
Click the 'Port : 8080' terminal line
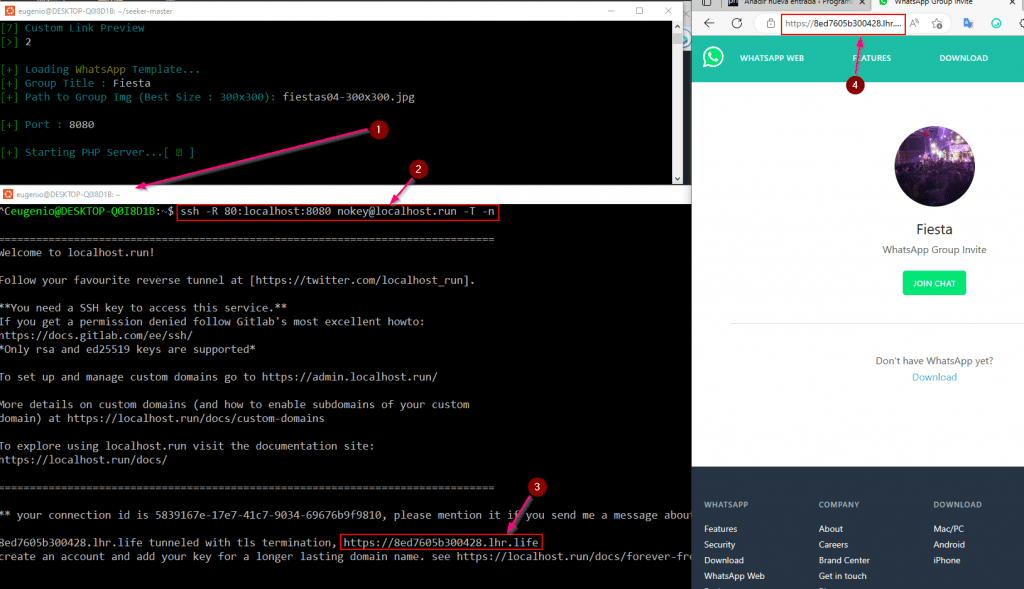47,125
